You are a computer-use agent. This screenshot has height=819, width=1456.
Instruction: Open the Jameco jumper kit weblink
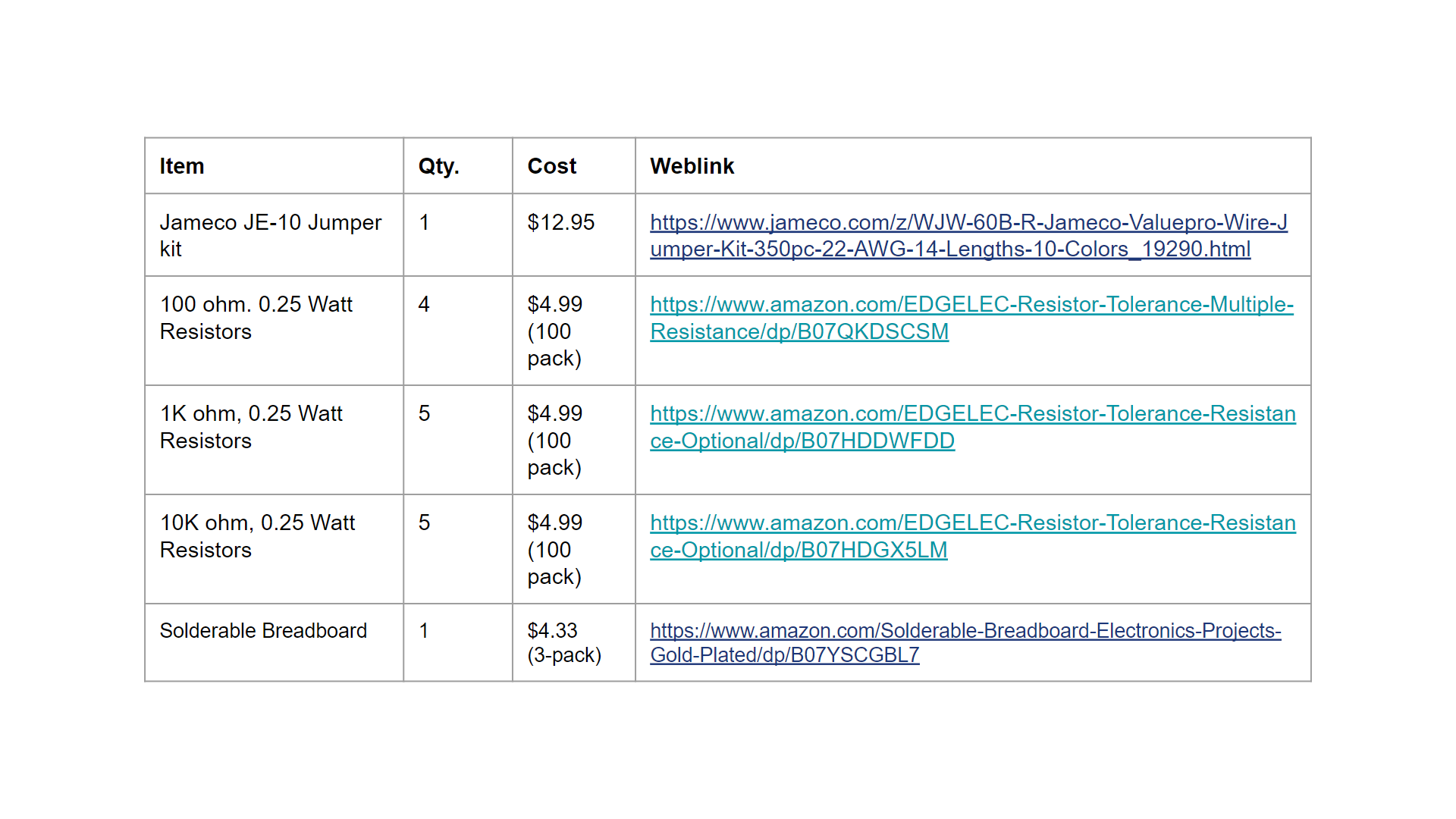click(x=968, y=223)
